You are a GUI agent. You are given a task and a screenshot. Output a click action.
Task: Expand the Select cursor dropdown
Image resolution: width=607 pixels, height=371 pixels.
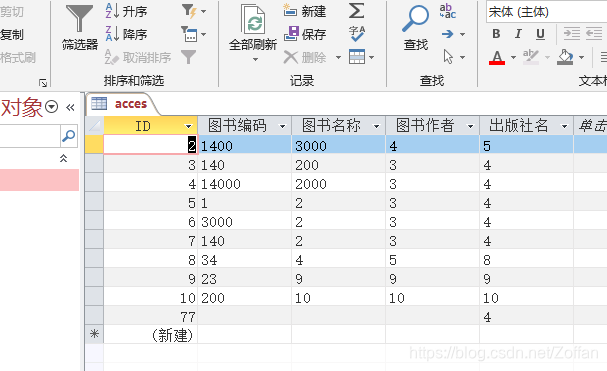462,58
